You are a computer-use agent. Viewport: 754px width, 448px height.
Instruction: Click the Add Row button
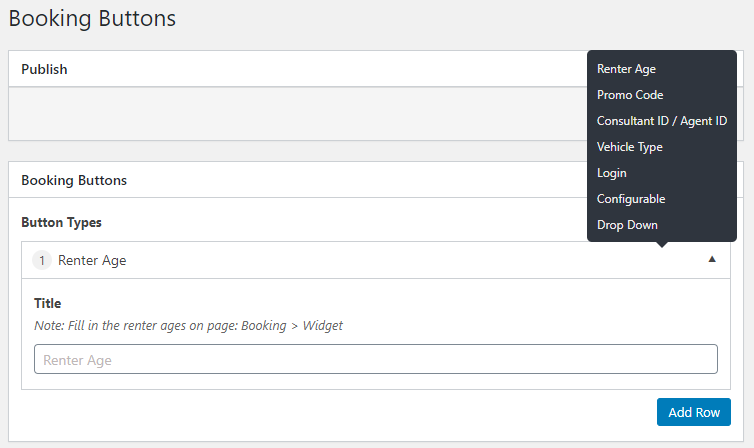694,412
